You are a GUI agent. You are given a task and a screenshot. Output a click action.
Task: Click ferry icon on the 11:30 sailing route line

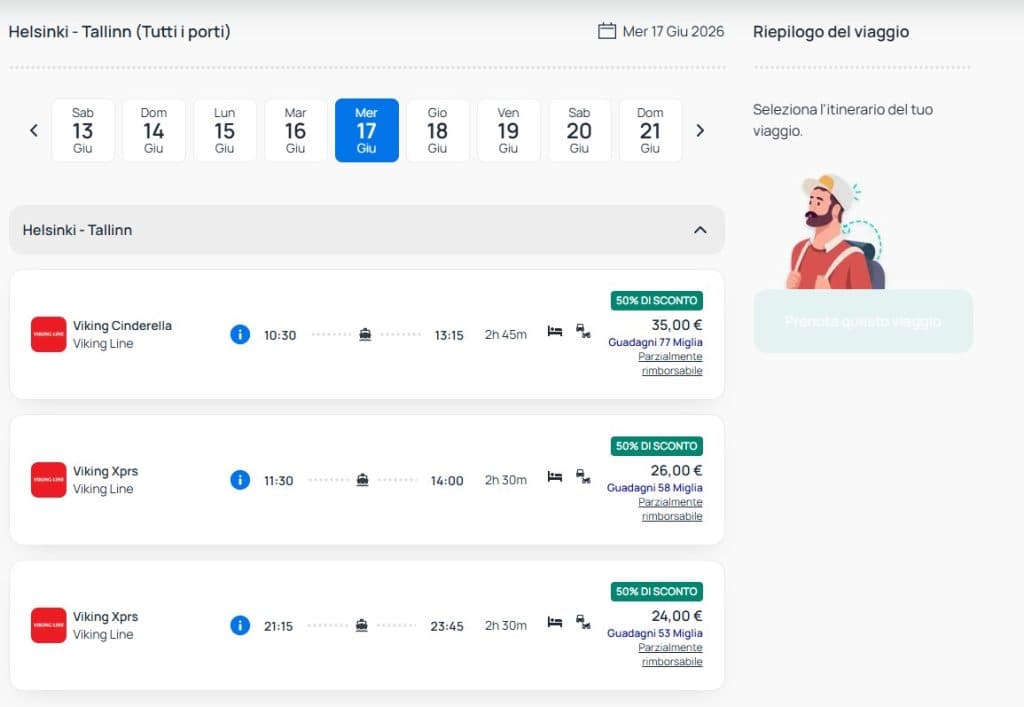pyautogui.click(x=362, y=480)
